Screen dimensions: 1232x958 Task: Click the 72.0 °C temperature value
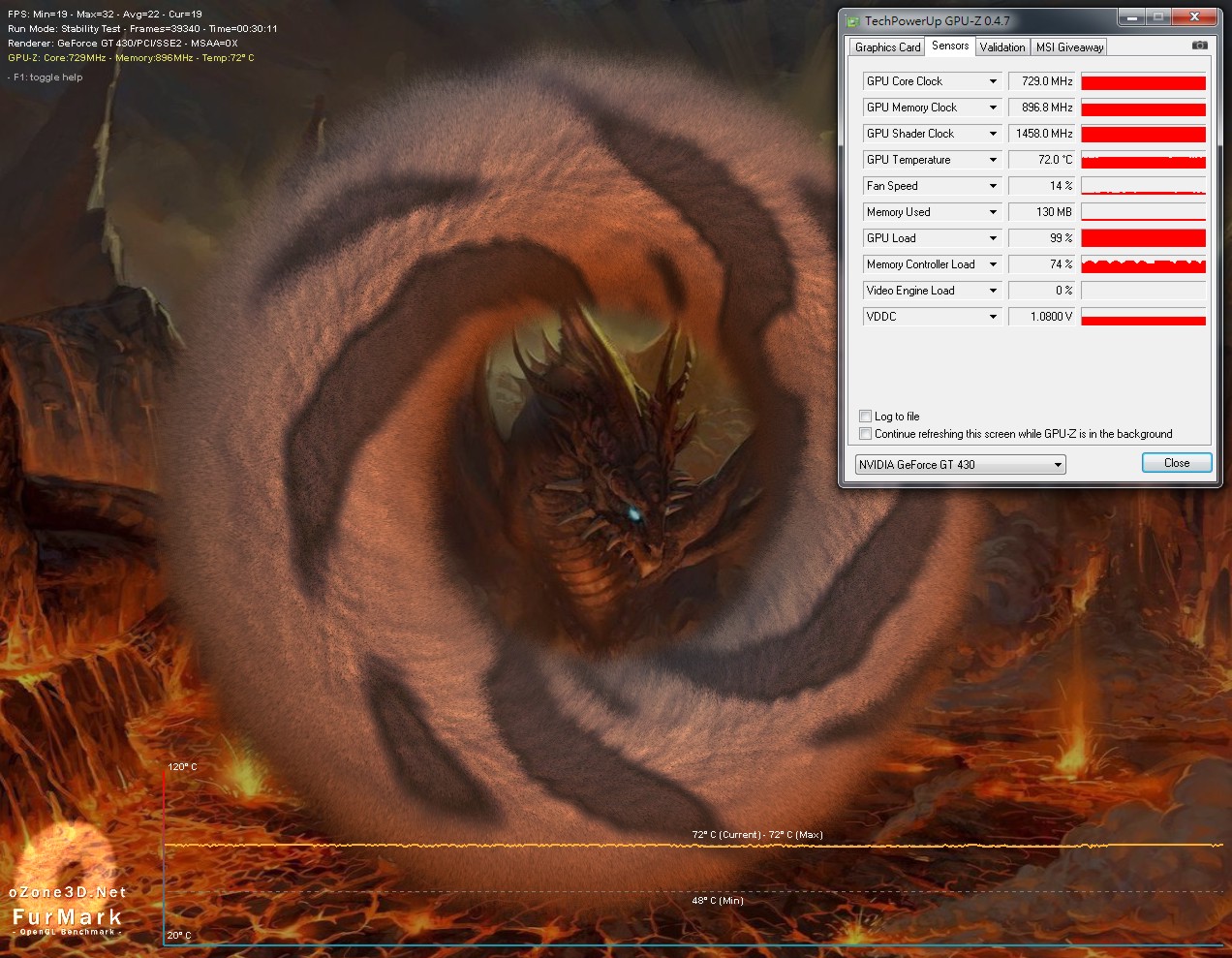pyautogui.click(x=1042, y=160)
